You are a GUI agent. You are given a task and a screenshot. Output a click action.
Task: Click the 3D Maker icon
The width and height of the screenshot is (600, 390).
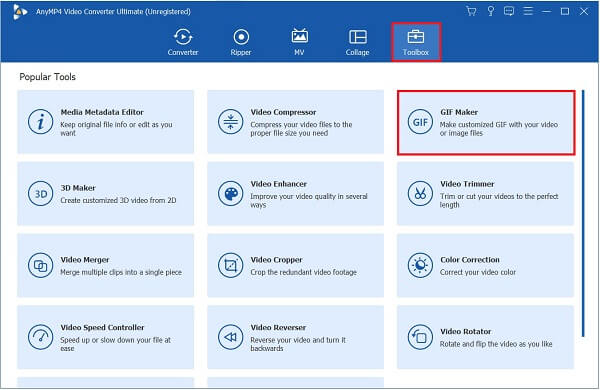pyautogui.click(x=40, y=194)
